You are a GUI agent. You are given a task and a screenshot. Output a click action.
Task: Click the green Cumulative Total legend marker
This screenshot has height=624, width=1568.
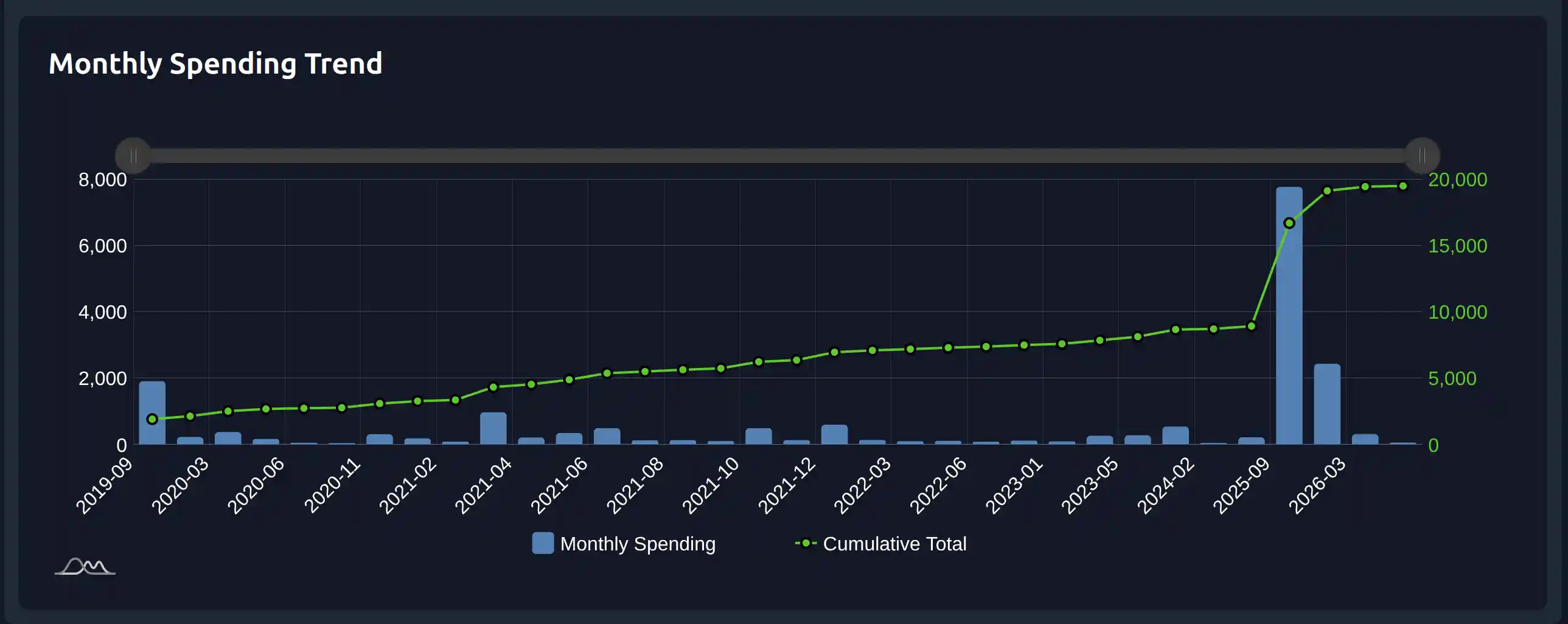[x=806, y=543]
